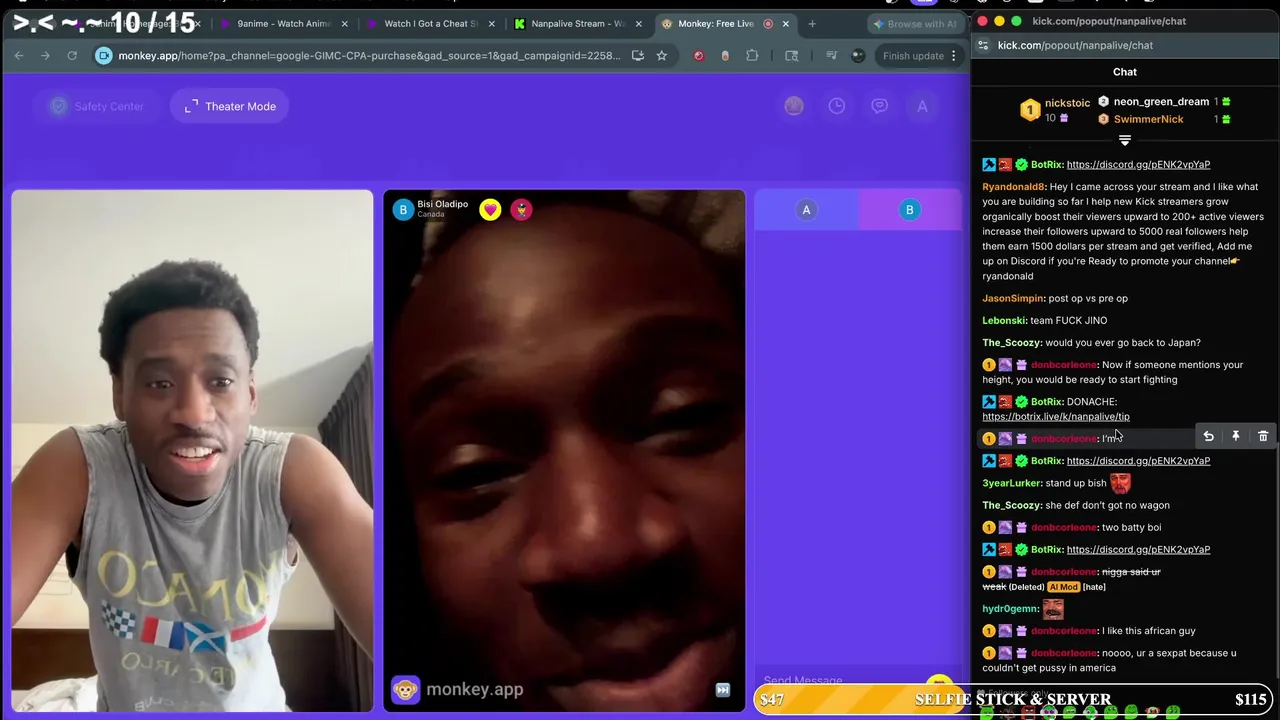Click the Chat header in Kick popout
Image resolution: width=1280 pixels, height=720 pixels.
click(x=1125, y=72)
